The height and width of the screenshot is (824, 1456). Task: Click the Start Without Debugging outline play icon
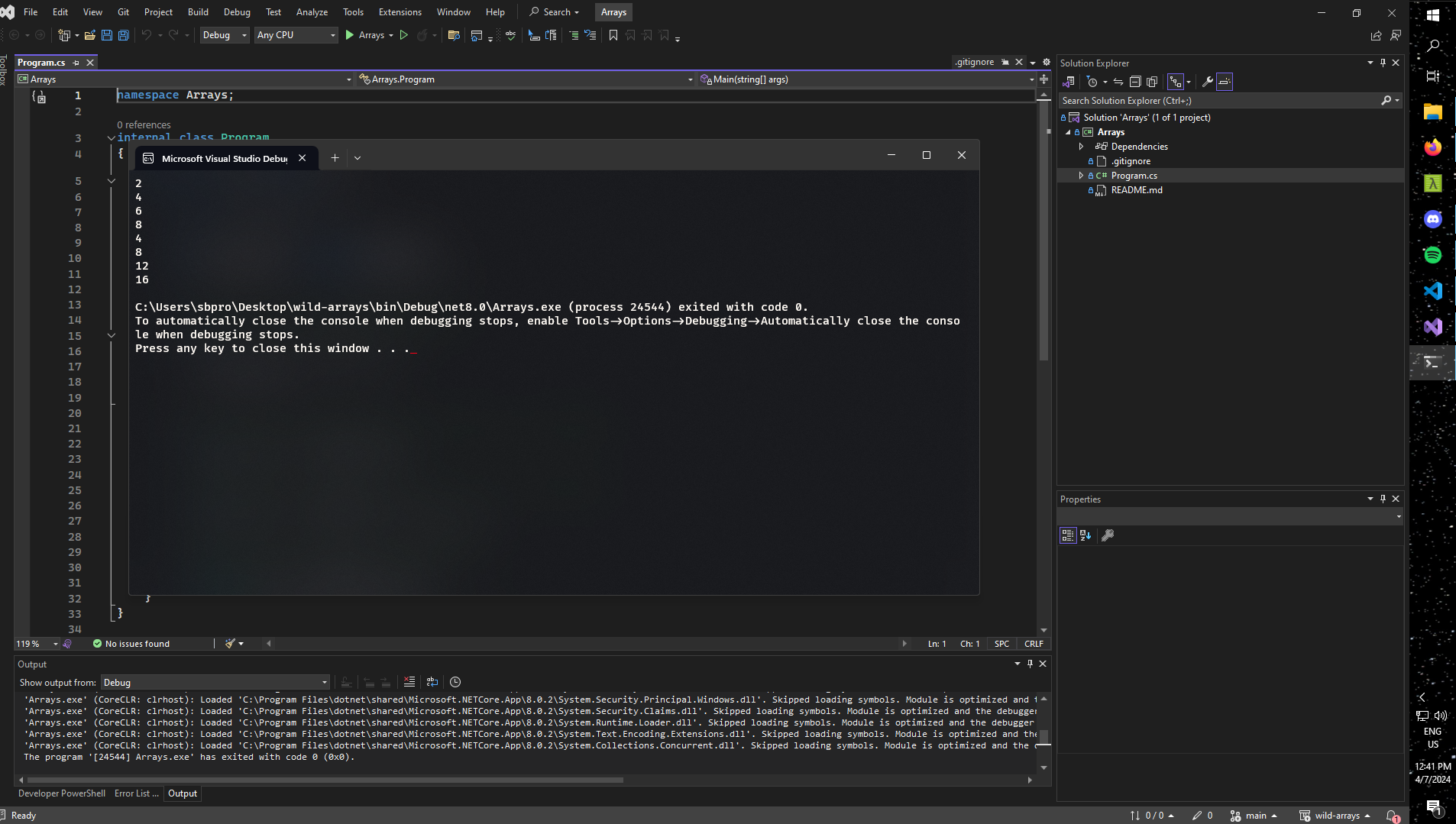[404, 35]
